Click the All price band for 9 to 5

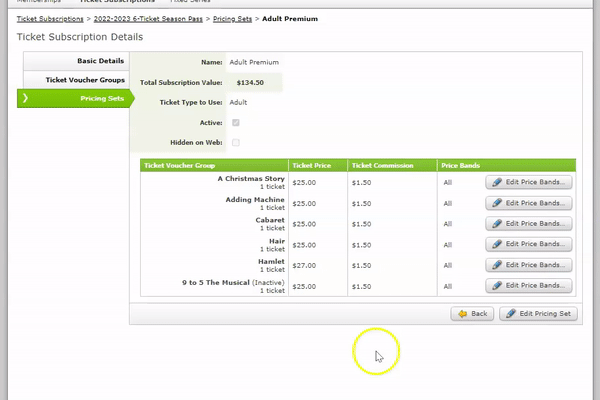448,286
